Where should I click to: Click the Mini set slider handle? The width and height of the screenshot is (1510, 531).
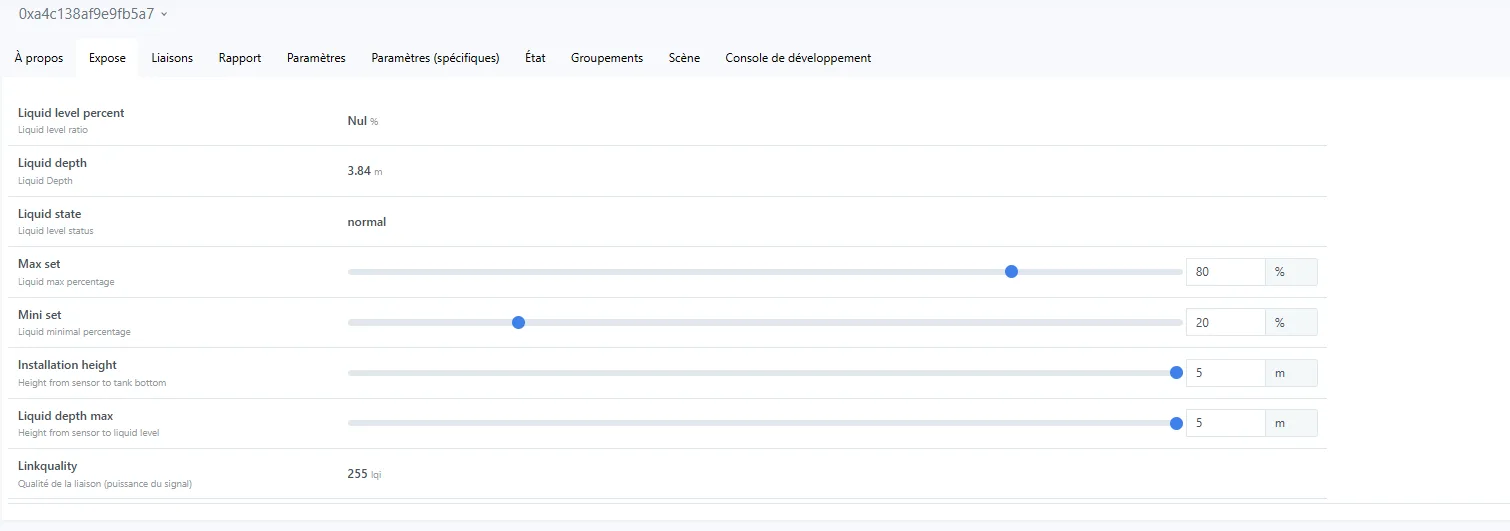tap(518, 322)
